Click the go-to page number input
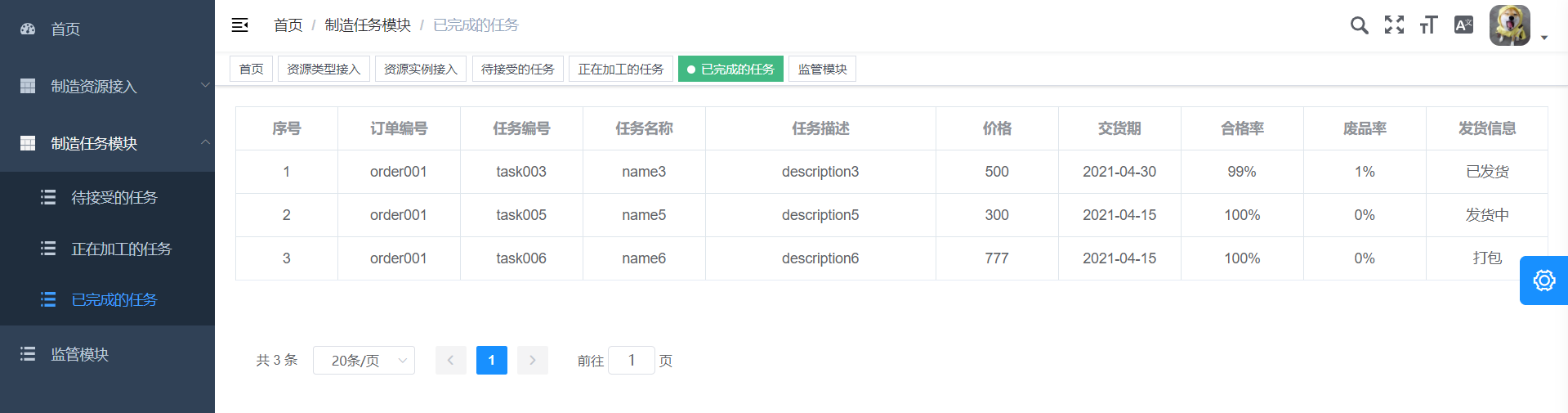This screenshot has width=1568, height=413. pos(631,361)
